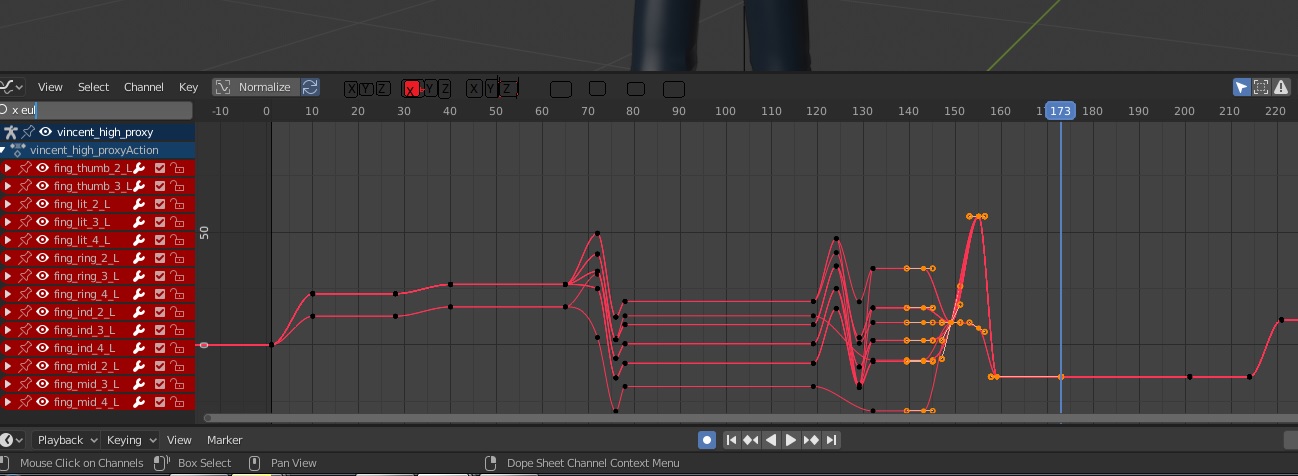Viewport: 1298px width, 476px height.
Task: Lock the fing_lit_4_L channel
Action: tap(178, 240)
